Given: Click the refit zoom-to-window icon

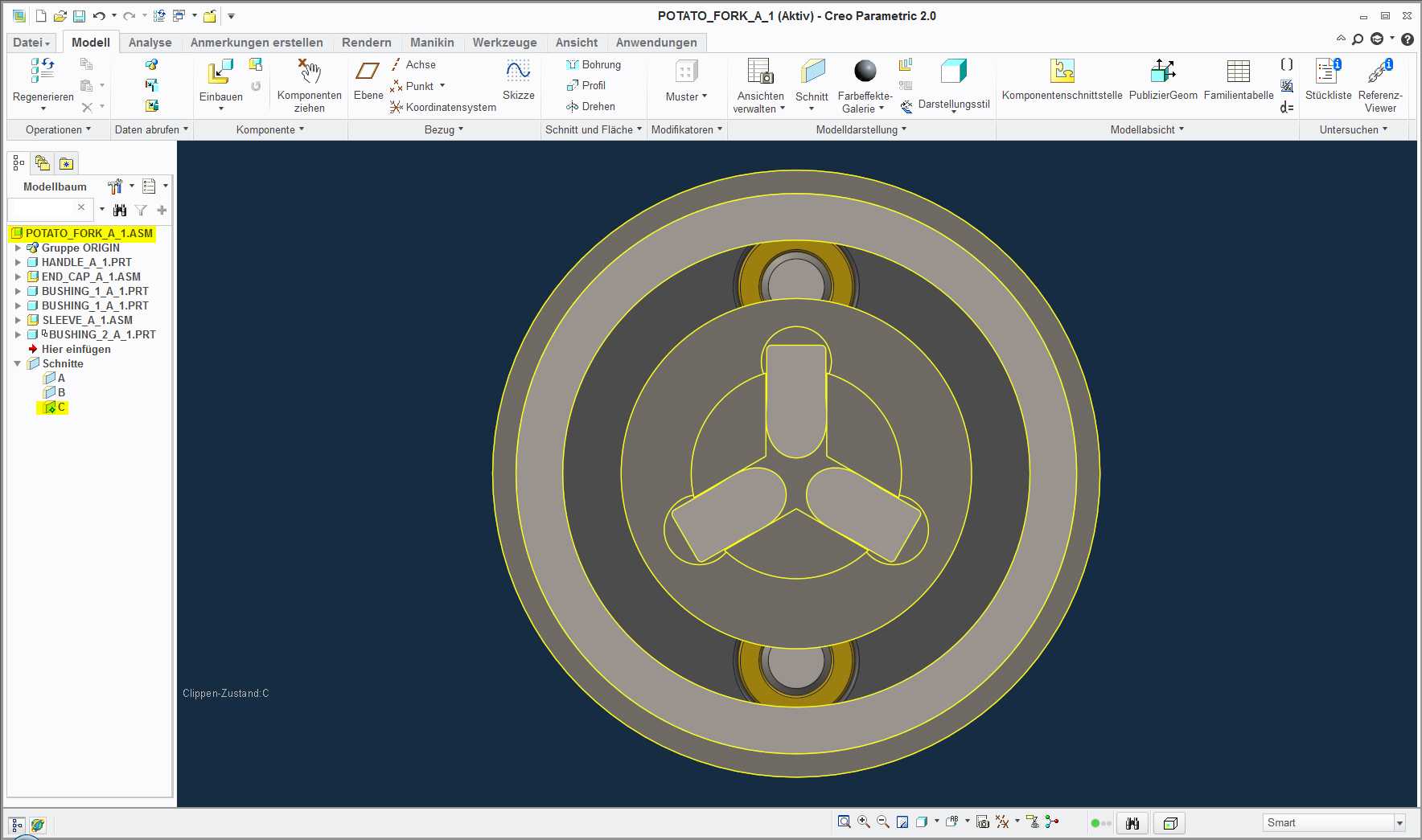Looking at the screenshot, I should (x=844, y=822).
